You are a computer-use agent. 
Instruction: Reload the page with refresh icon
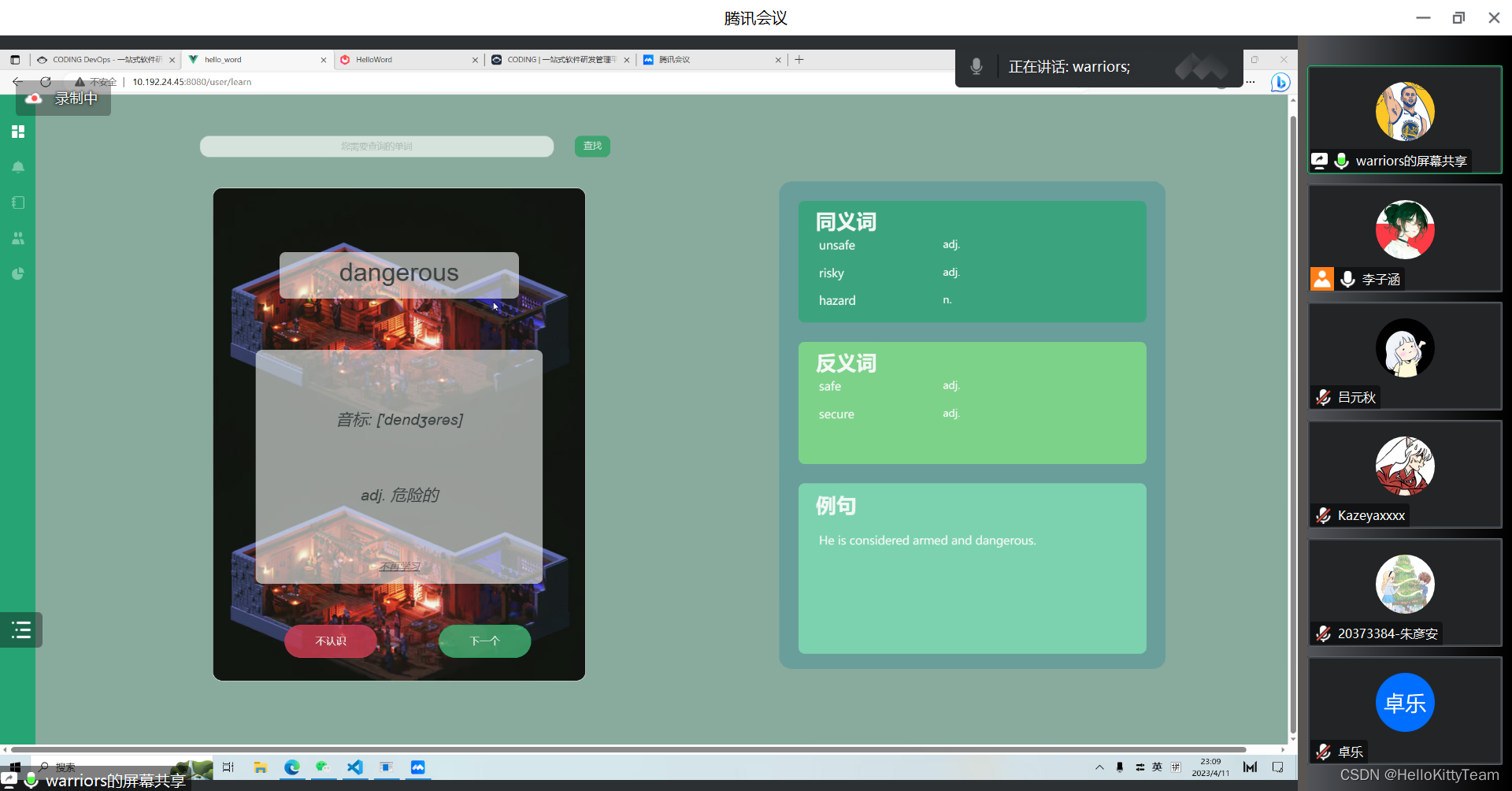[46, 82]
